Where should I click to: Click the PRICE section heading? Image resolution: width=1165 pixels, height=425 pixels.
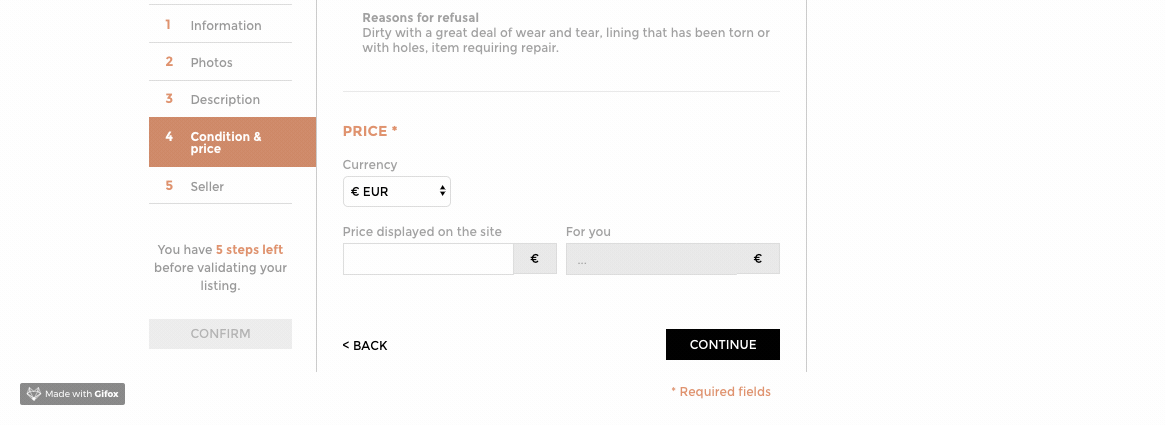[370, 131]
